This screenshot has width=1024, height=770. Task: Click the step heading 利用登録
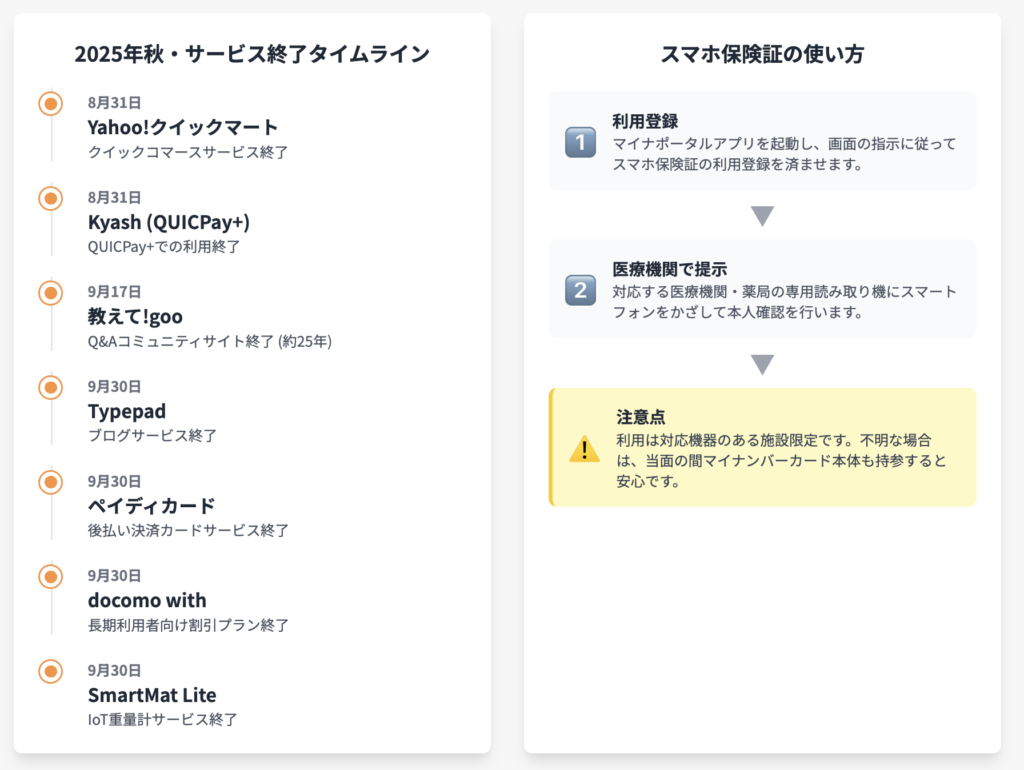pyautogui.click(x=645, y=121)
